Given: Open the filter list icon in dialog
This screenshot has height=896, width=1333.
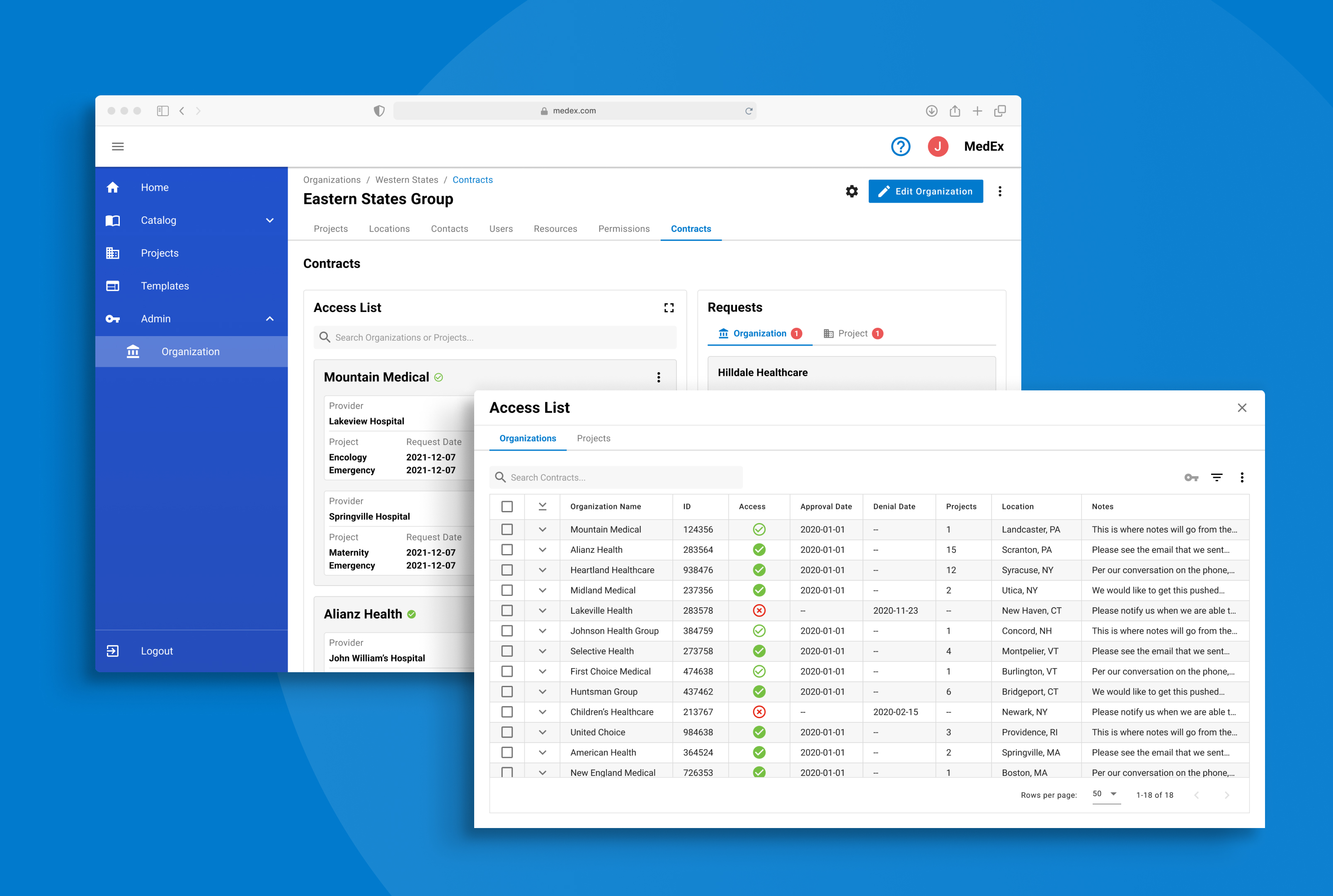Looking at the screenshot, I should tap(1217, 477).
